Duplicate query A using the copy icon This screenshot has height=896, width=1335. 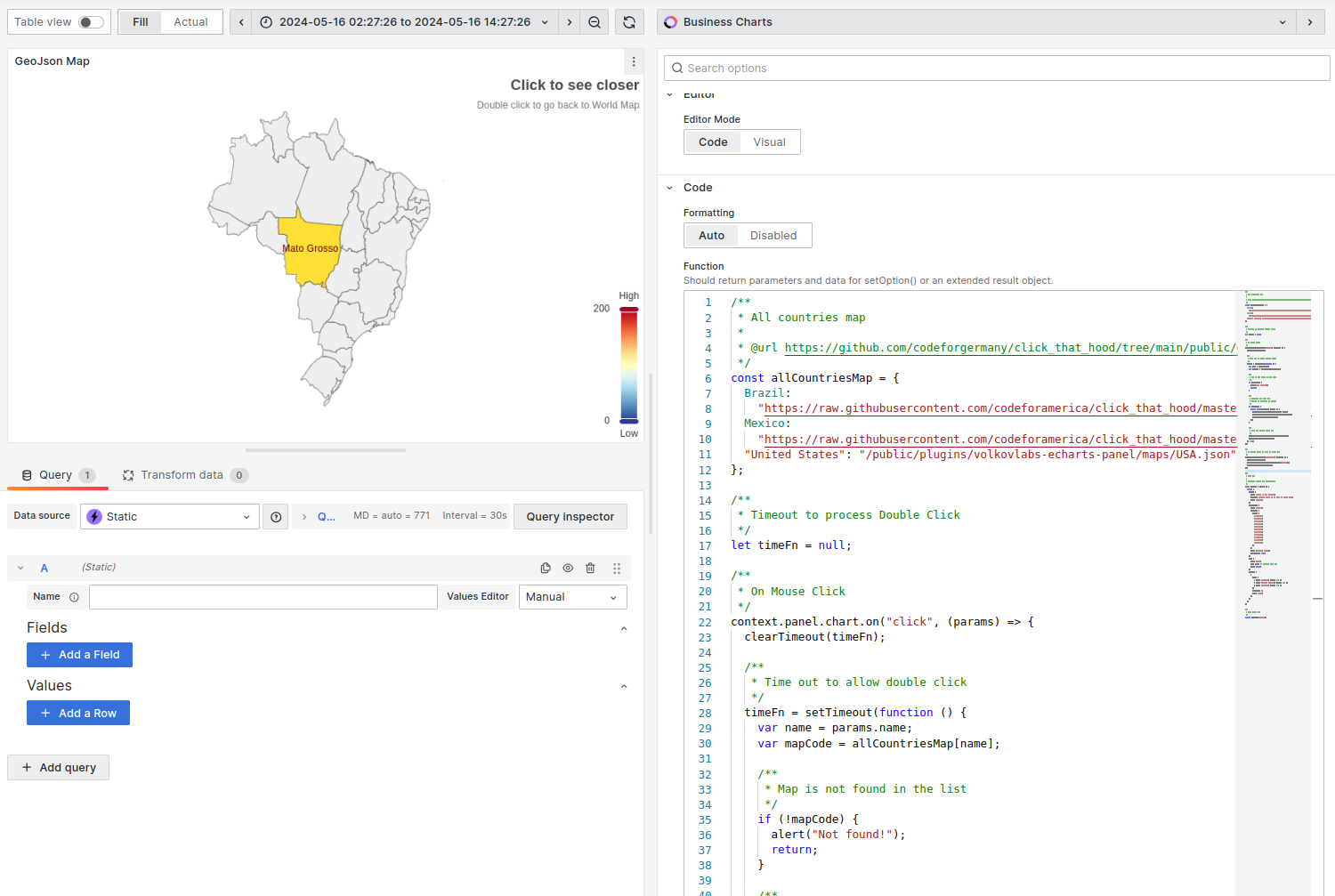(546, 568)
